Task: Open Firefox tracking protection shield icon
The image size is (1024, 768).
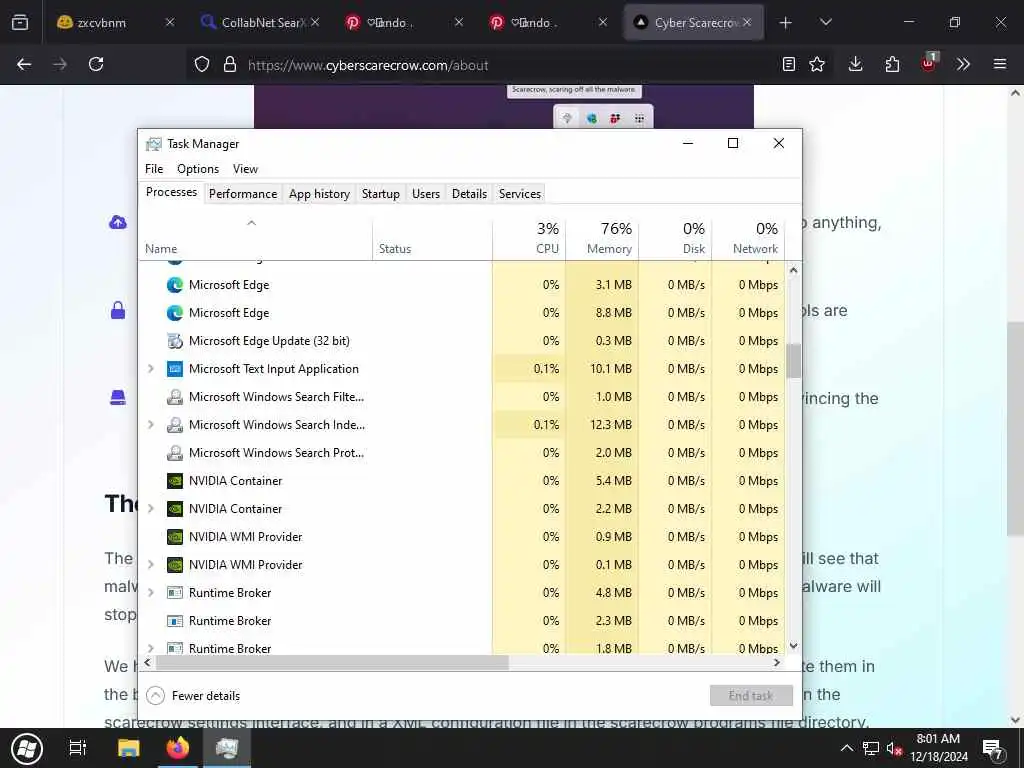Action: (x=202, y=64)
